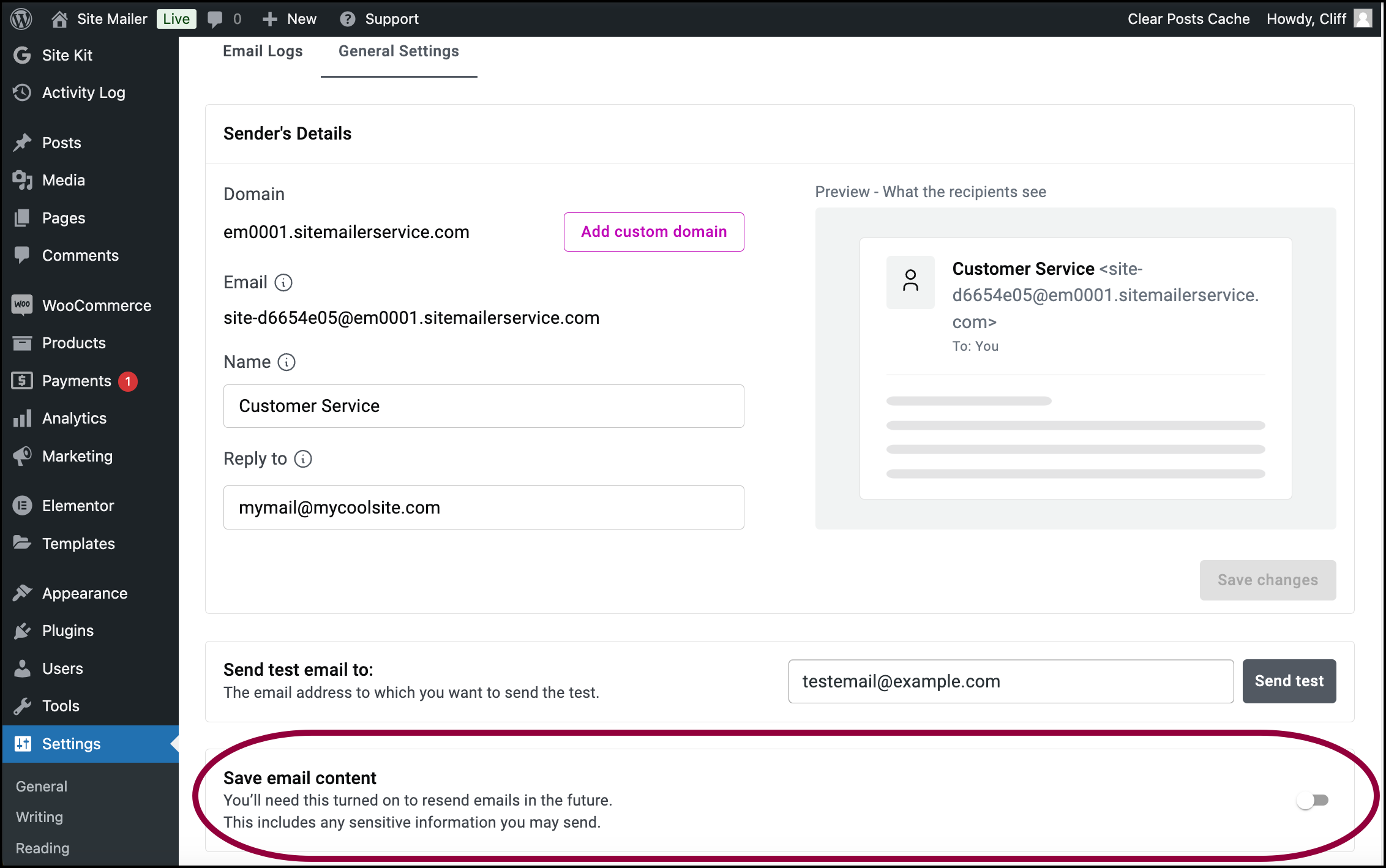
Task: Open the Howdy, Cliff user menu
Action: click(1319, 19)
